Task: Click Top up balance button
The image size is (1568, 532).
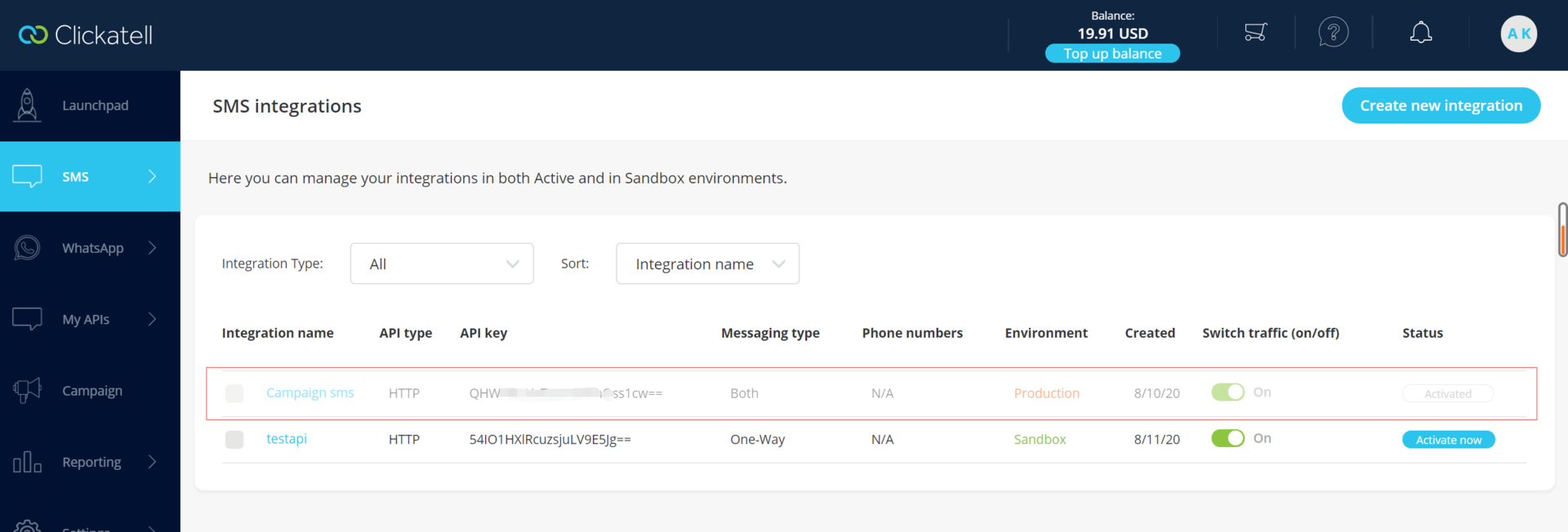Action: (x=1112, y=53)
